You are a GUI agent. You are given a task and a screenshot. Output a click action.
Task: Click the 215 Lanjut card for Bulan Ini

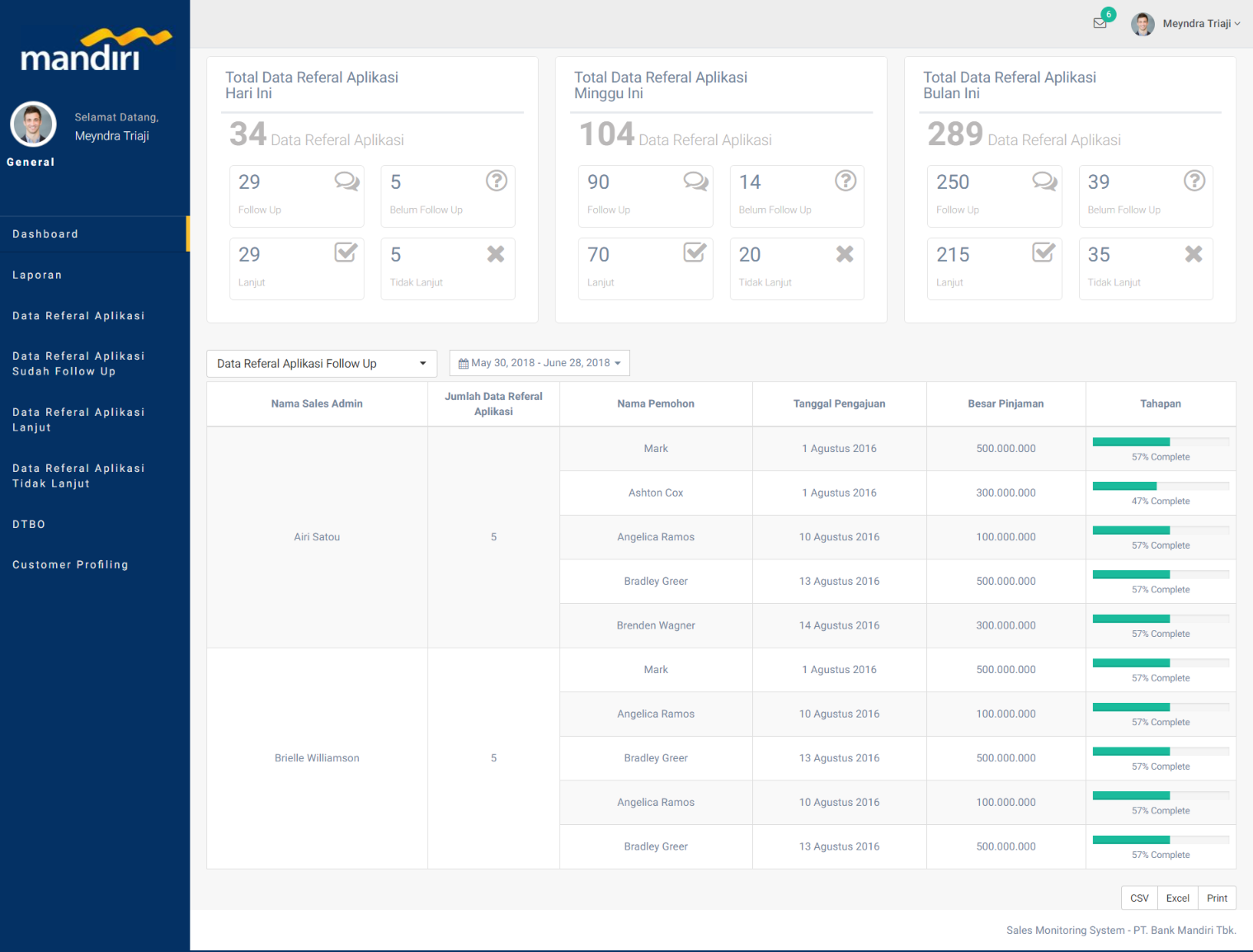click(995, 269)
